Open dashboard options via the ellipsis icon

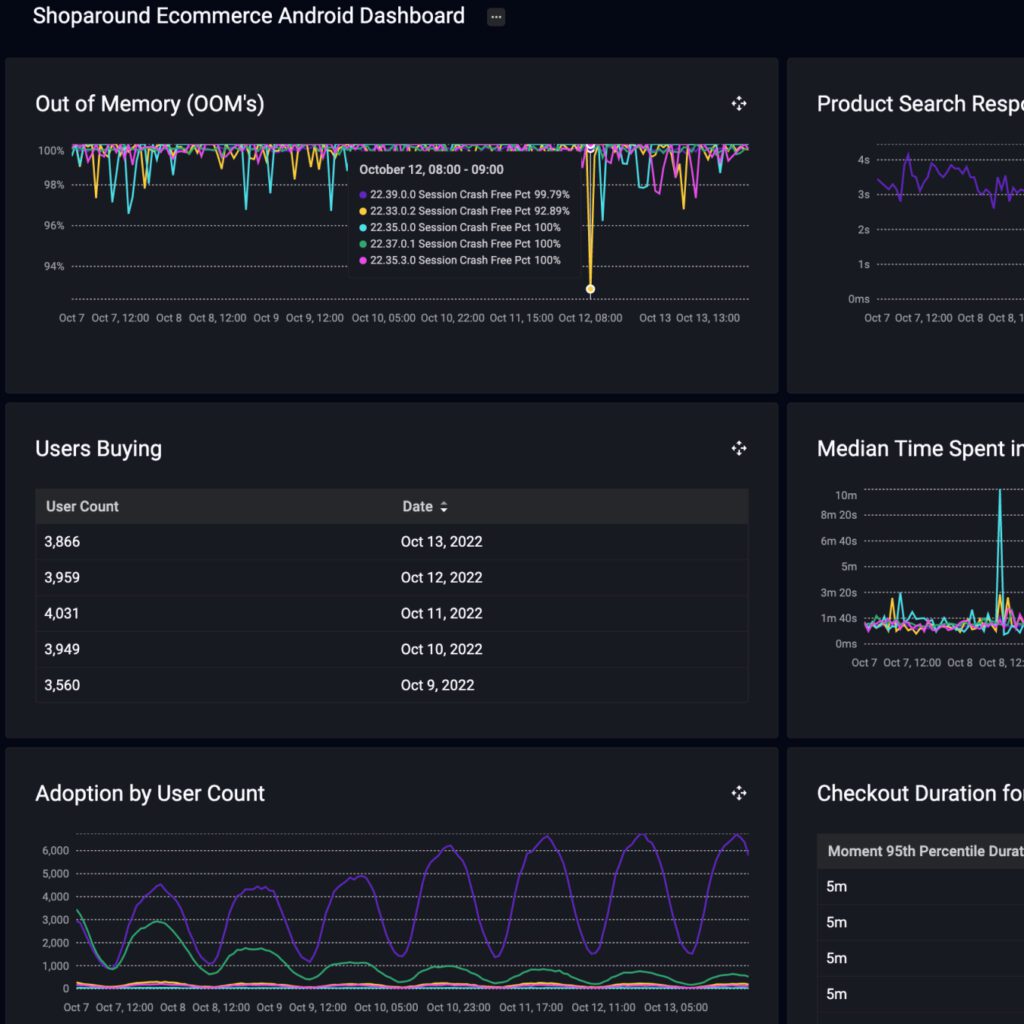tap(496, 16)
